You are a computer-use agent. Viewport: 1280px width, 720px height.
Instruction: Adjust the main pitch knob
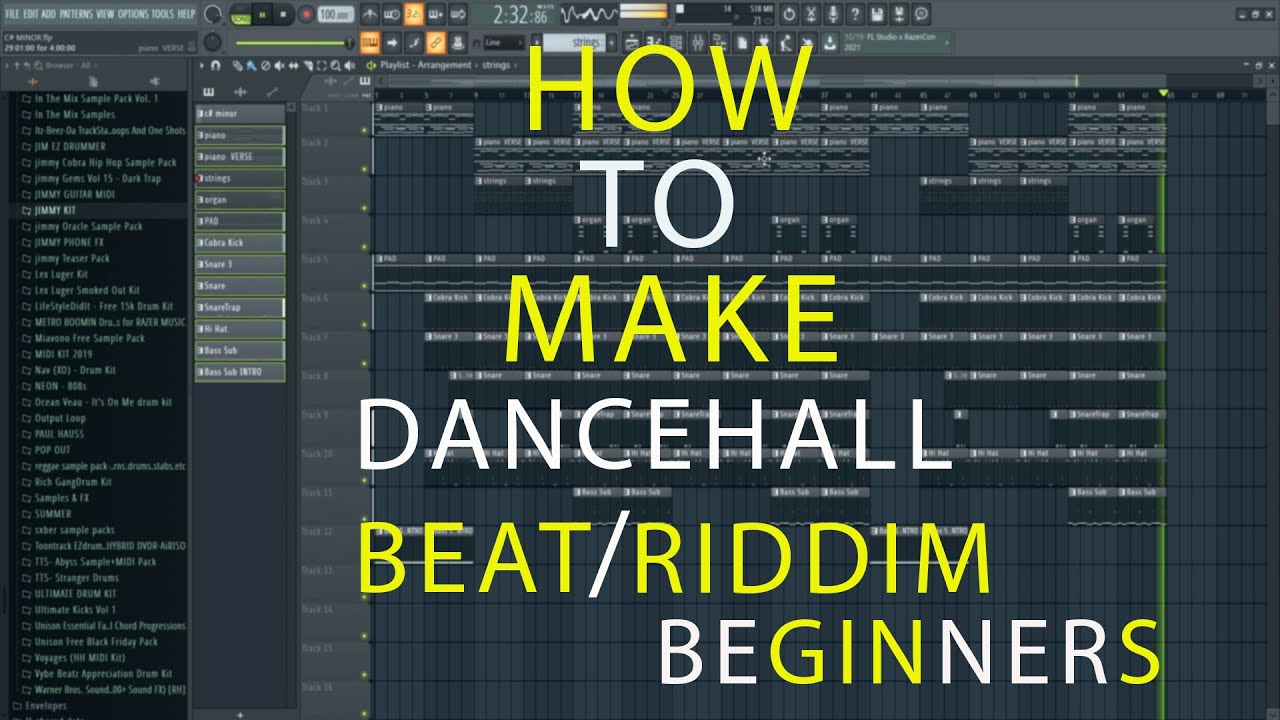click(212, 43)
